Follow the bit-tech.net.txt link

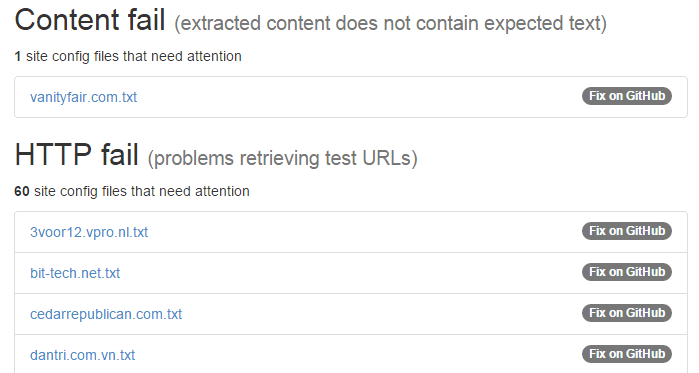75,273
